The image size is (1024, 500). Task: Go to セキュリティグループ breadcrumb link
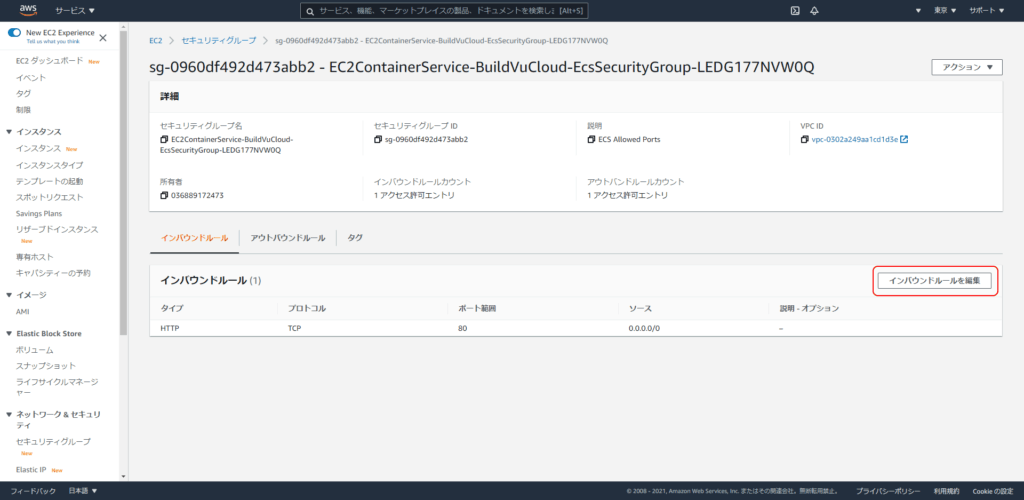[x=218, y=40]
